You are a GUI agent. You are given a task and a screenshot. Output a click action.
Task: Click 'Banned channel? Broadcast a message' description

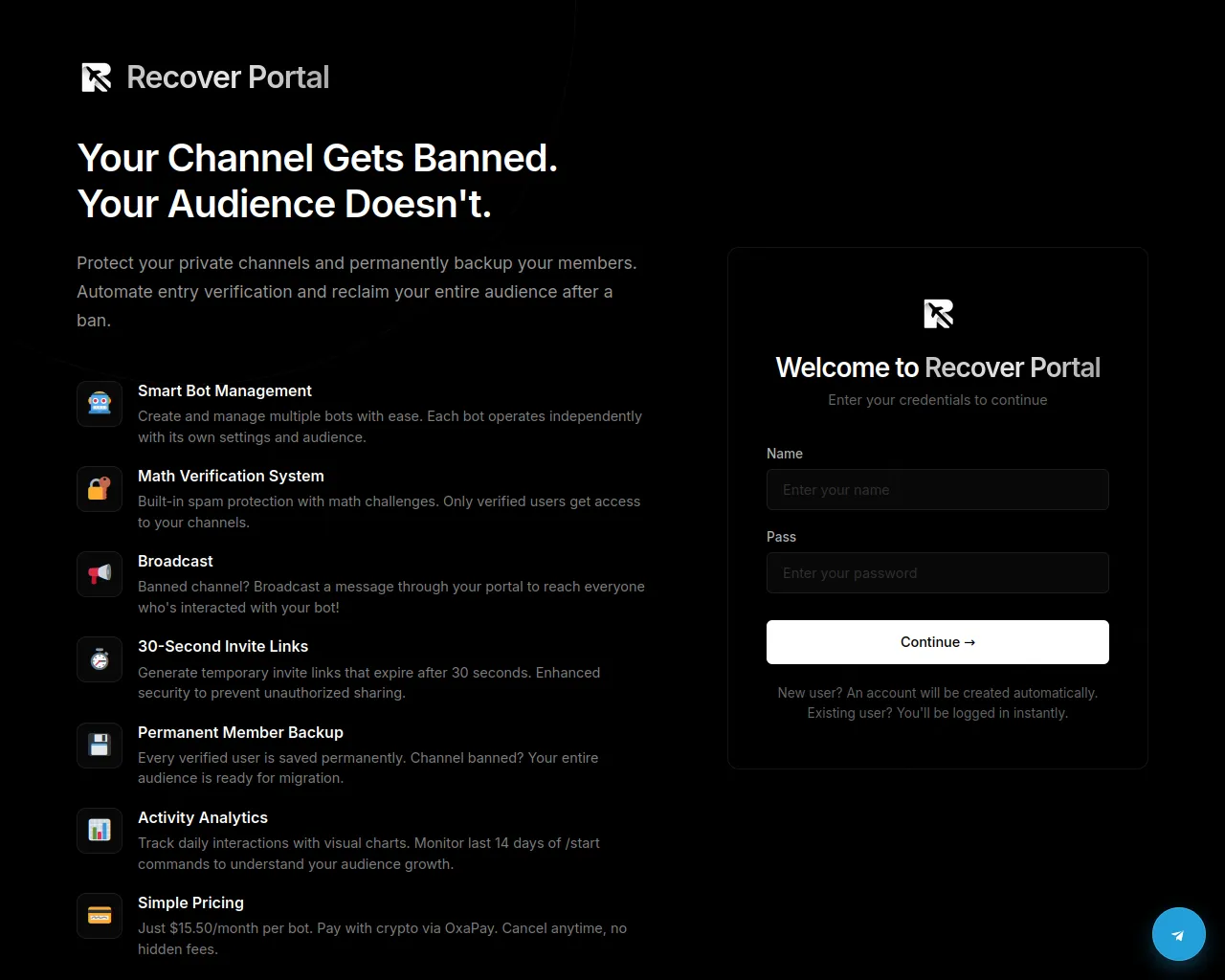[391, 597]
